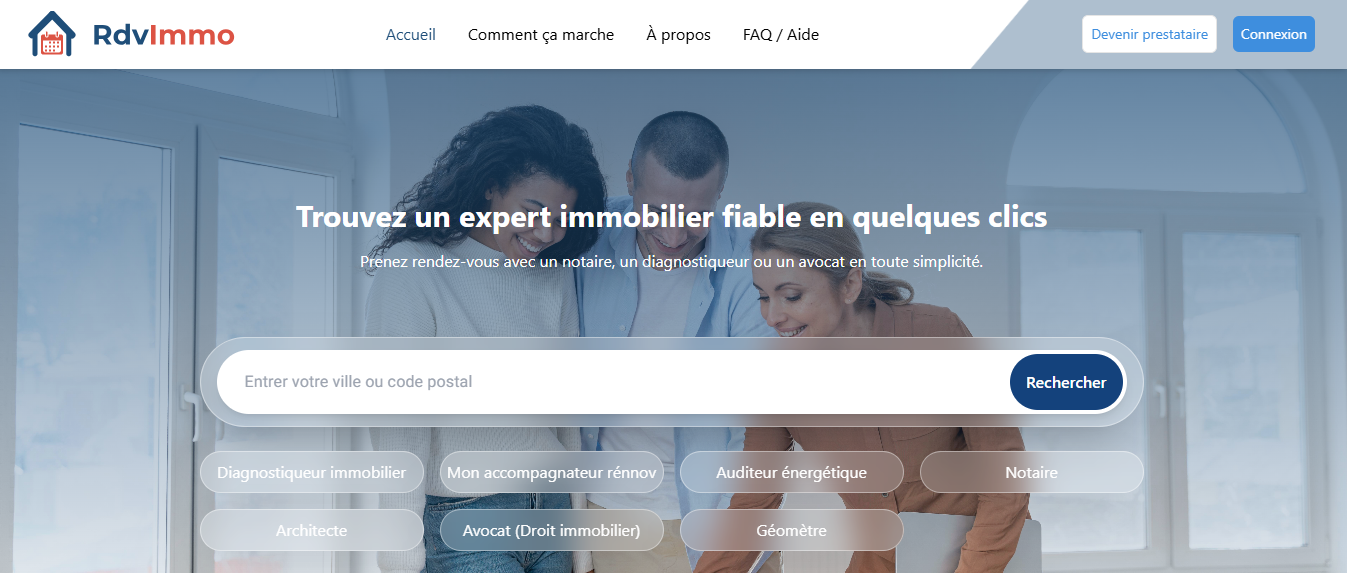Image resolution: width=1347 pixels, height=573 pixels.
Task: Choose the Mon accompagnateur rénnov category
Action: pyautogui.click(x=552, y=472)
